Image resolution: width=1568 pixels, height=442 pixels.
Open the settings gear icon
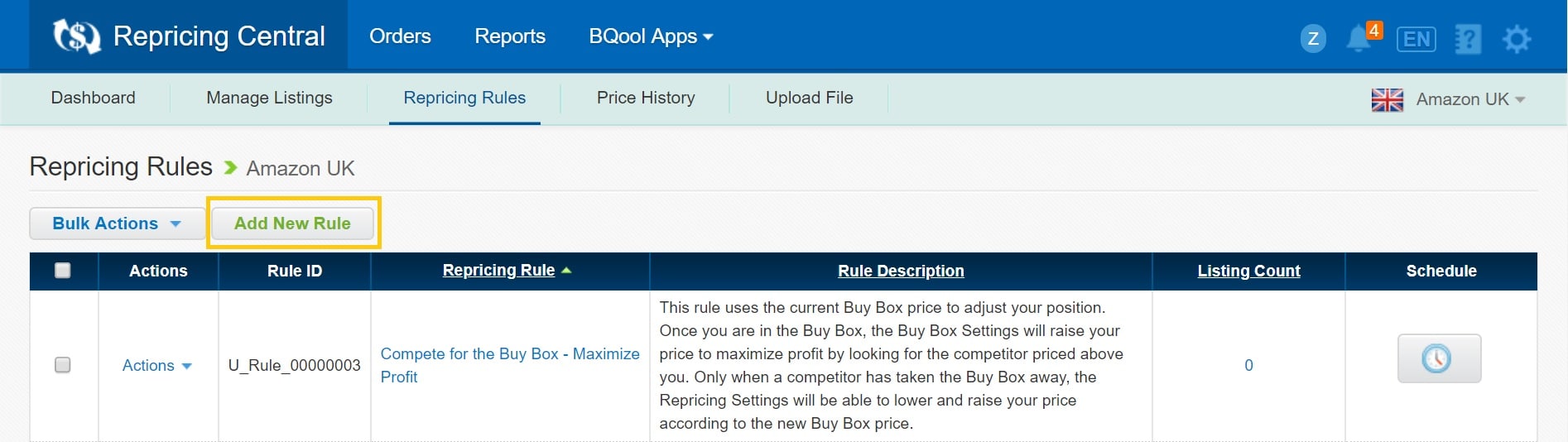(x=1517, y=39)
